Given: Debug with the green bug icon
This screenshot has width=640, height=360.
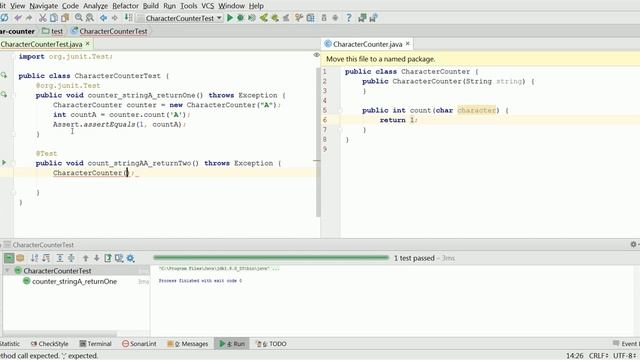Looking at the screenshot, I should click(240, 18).
